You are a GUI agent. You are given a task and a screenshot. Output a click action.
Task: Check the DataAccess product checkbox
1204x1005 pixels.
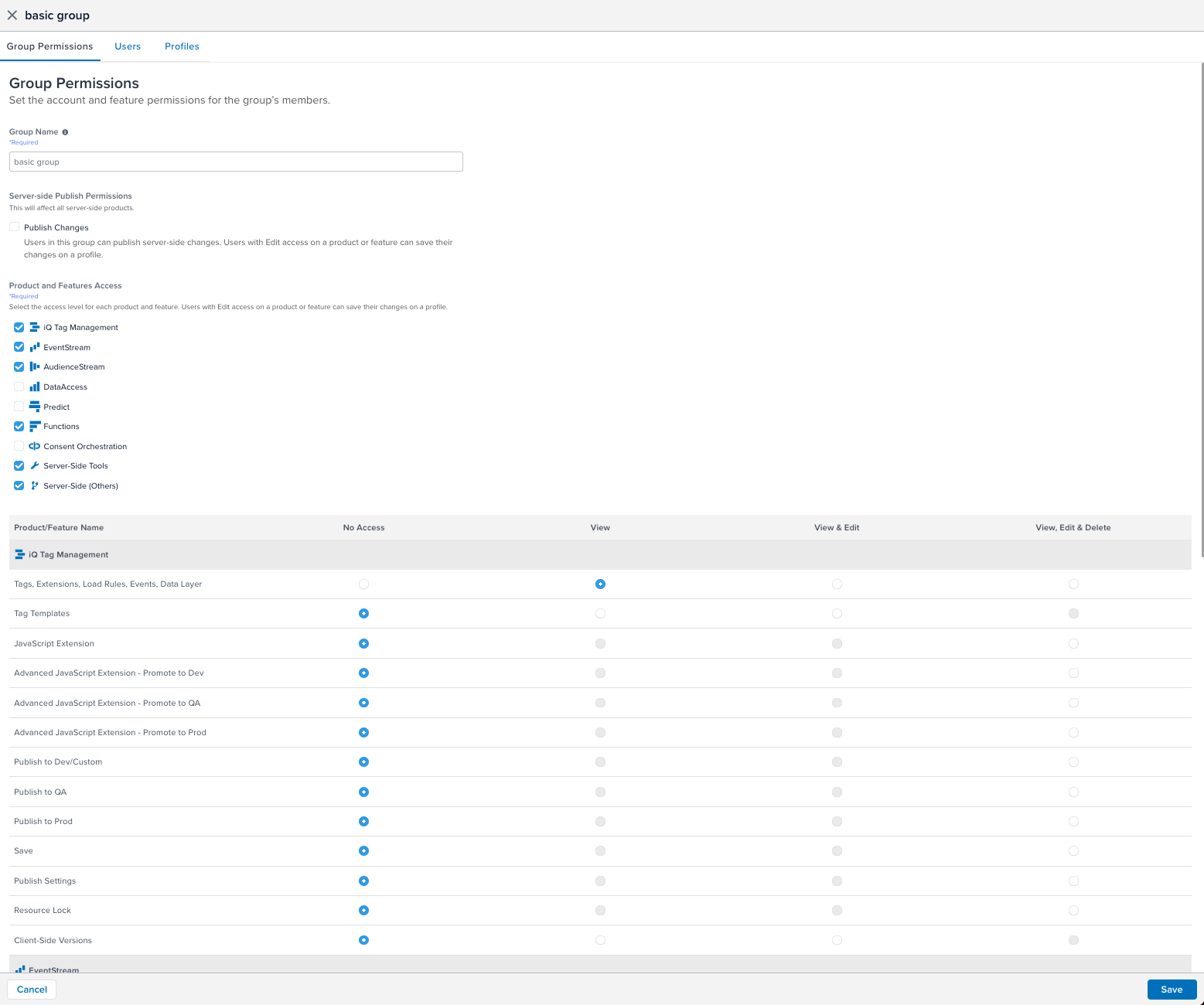point(19,387)
